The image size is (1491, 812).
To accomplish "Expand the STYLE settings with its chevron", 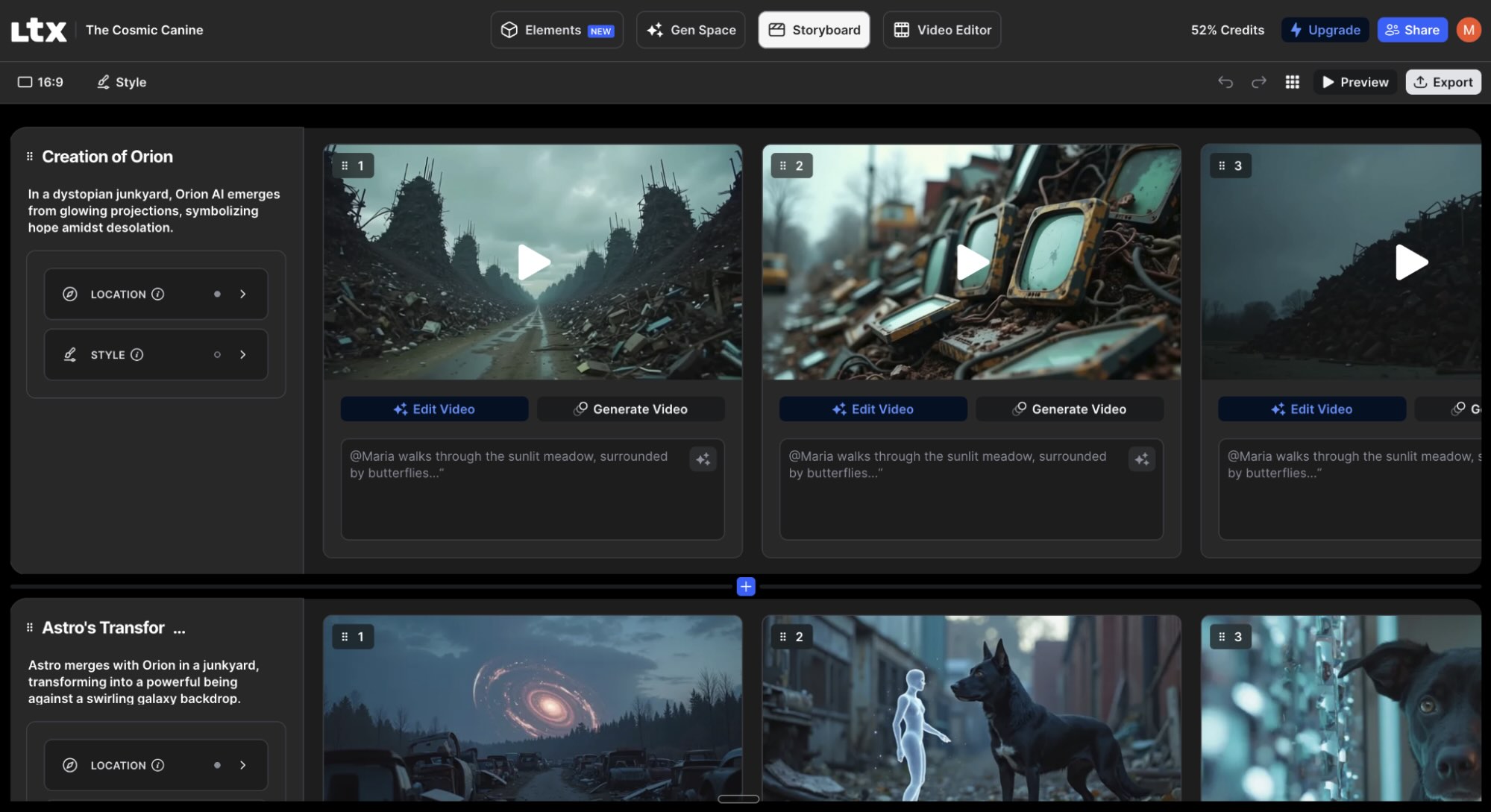I will point(243,355).
